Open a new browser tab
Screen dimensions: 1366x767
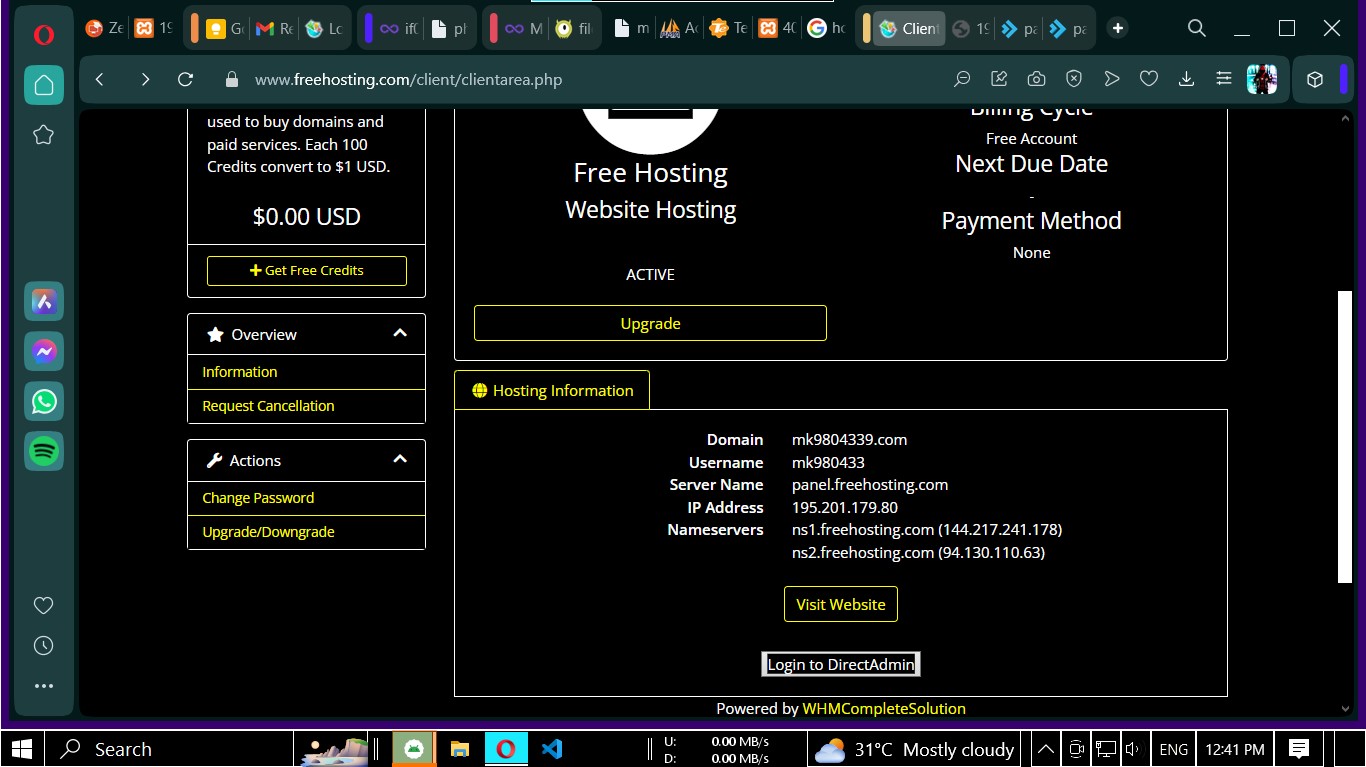(x=1118, y=28)
